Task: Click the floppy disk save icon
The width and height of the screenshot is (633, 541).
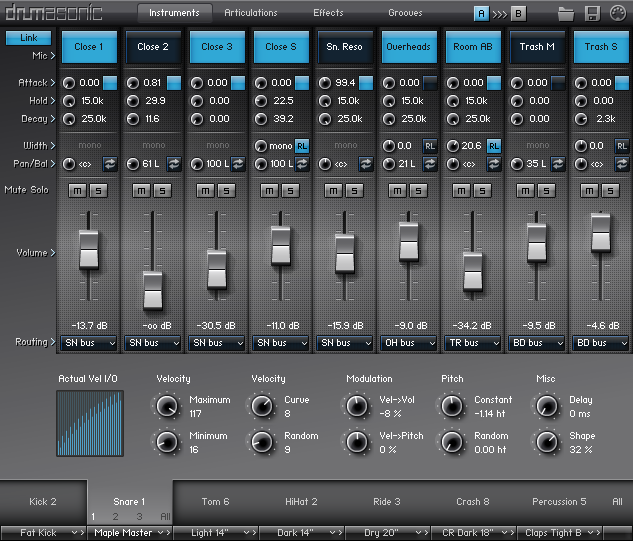Action: coord(592,14)
